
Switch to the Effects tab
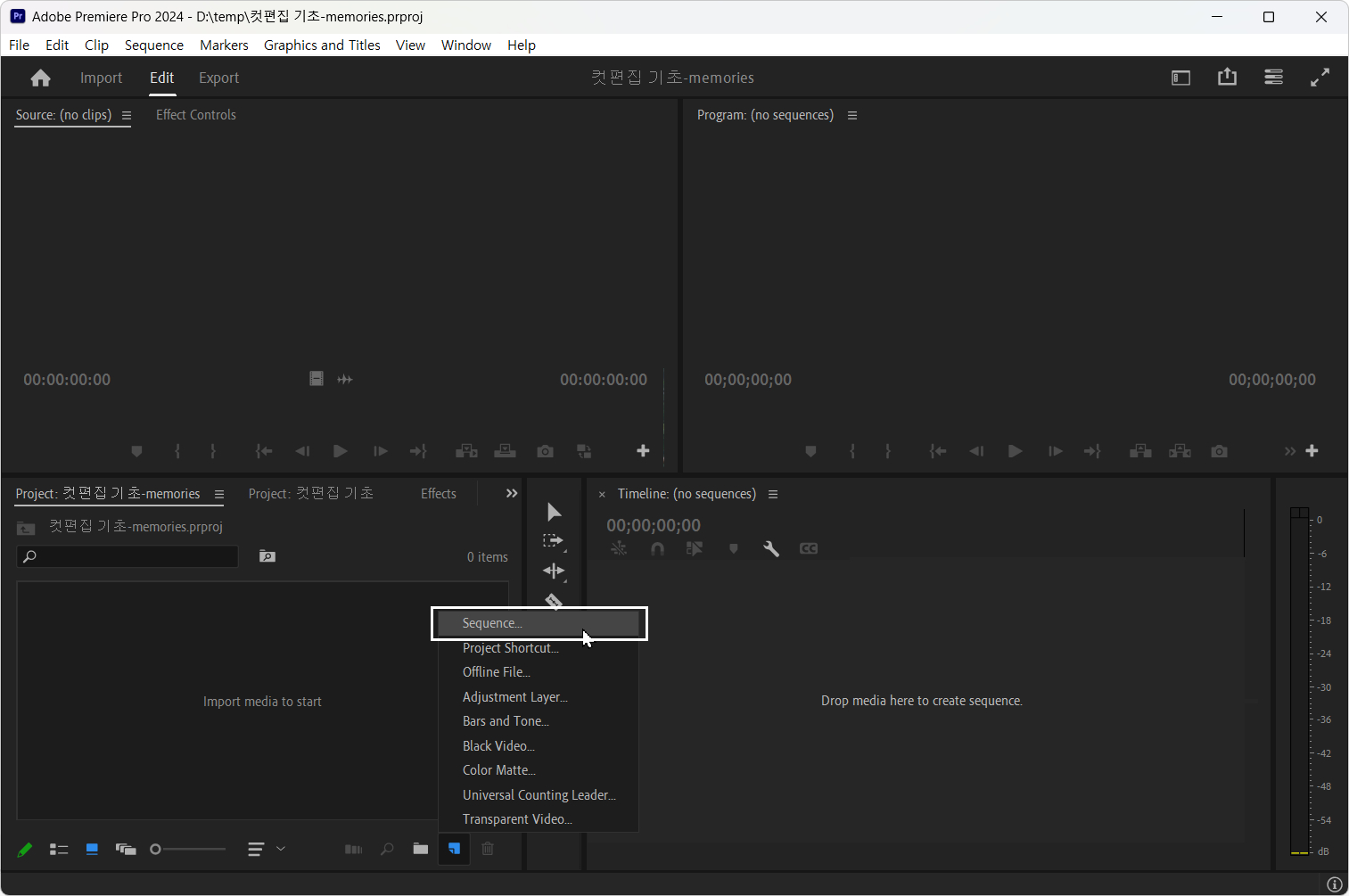(439, 494)
